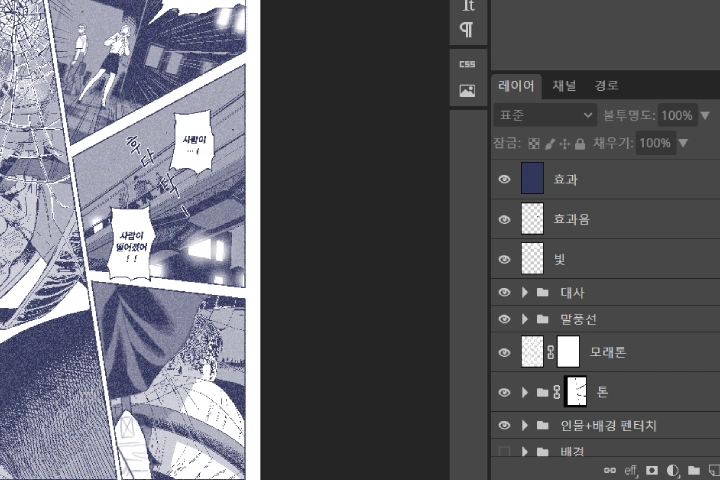Show the hidden 배경 group
This screenshot has width=720, height=480.
(504, 451)
